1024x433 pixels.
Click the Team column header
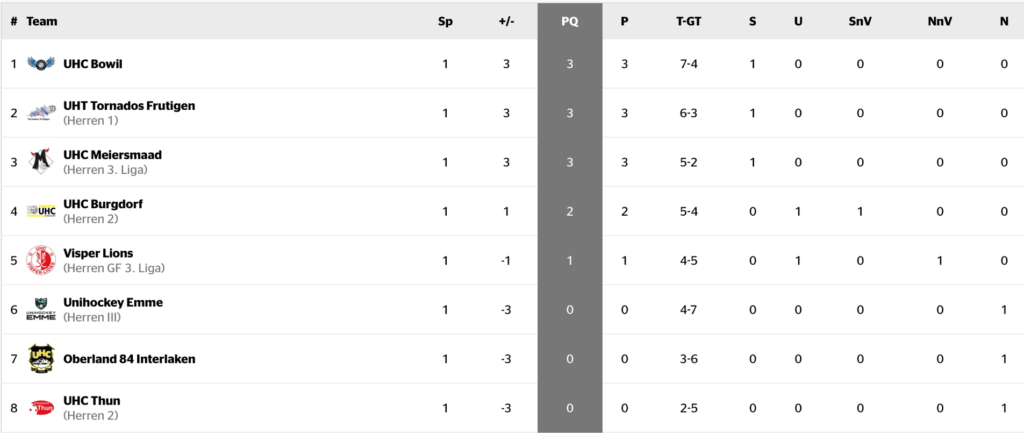[42, 21]
